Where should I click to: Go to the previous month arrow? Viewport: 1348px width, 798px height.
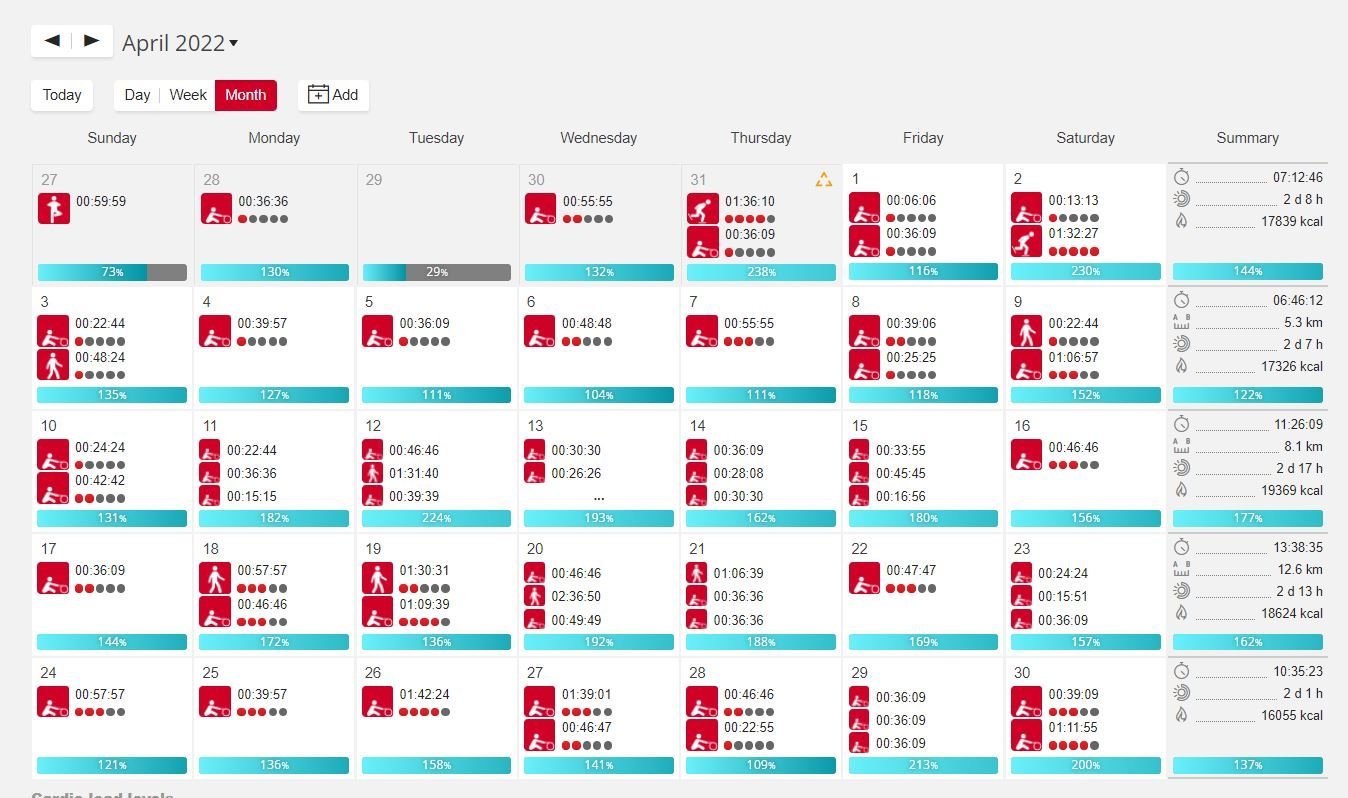52,41
